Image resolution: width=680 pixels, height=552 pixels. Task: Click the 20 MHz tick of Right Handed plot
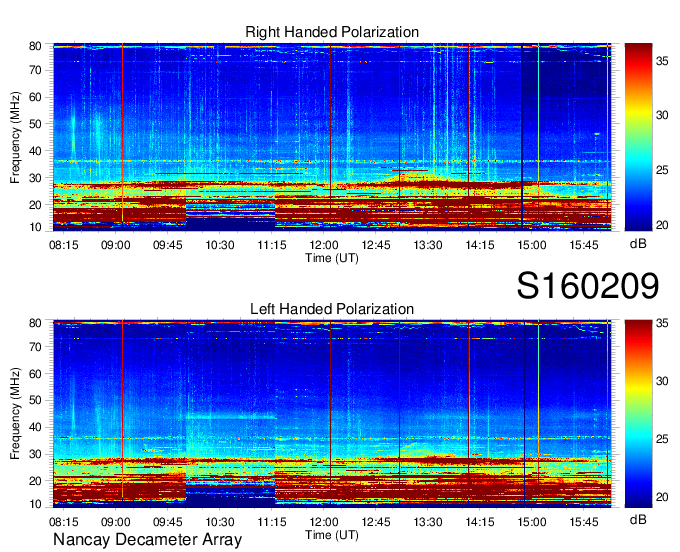pos(35,205)
